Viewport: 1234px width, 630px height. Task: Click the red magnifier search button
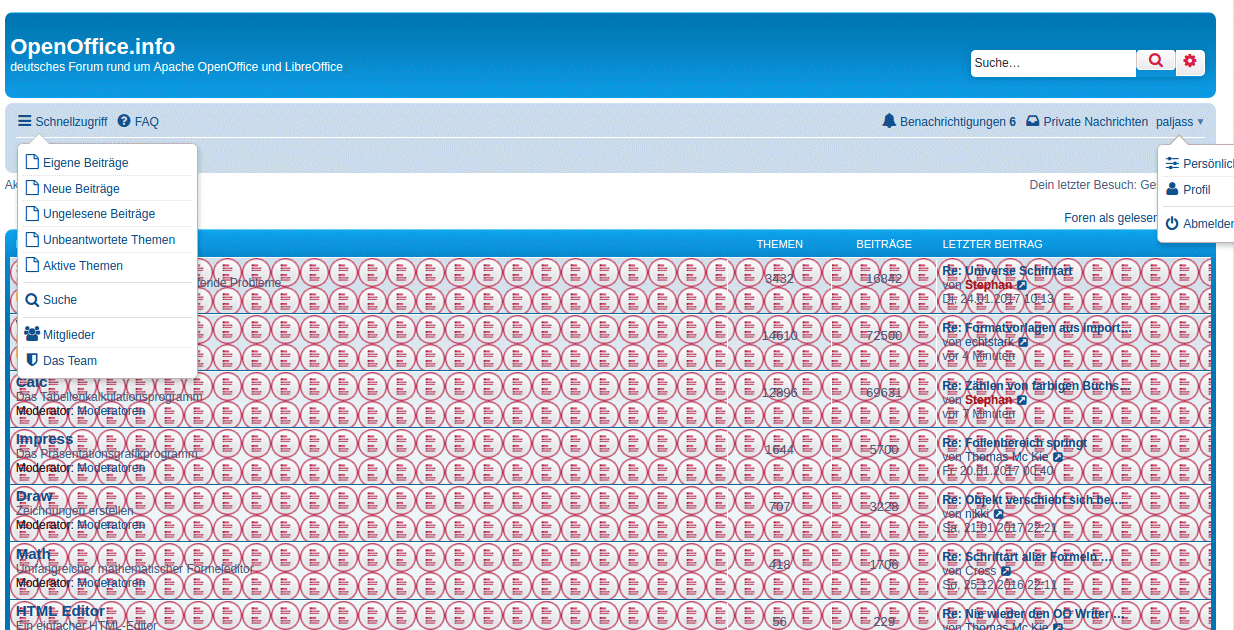click(x=1156, y=61)
